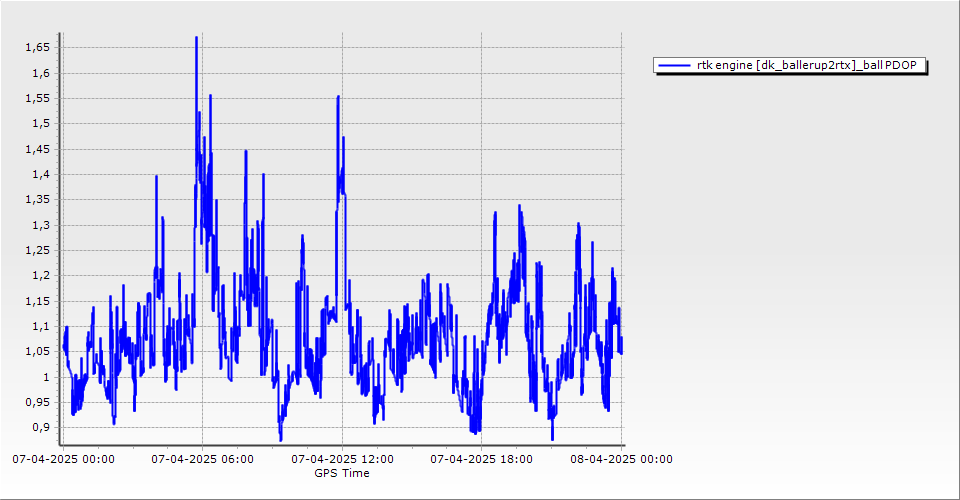The height and width of the screenshot is (500, 960).
Task: Click the y-axis value '1,05'
Action: pos(37,351)
